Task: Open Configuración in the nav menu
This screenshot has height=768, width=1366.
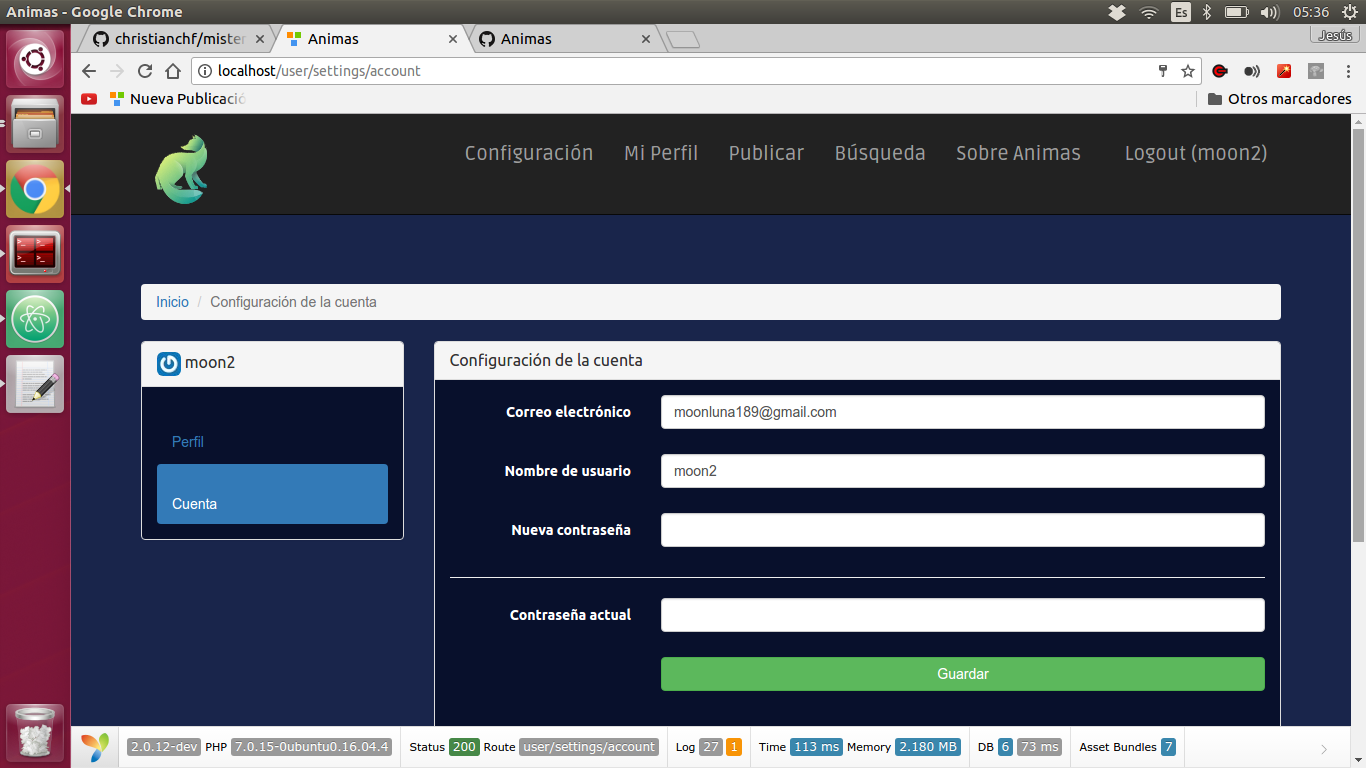Action: click(x=529, y=153)
